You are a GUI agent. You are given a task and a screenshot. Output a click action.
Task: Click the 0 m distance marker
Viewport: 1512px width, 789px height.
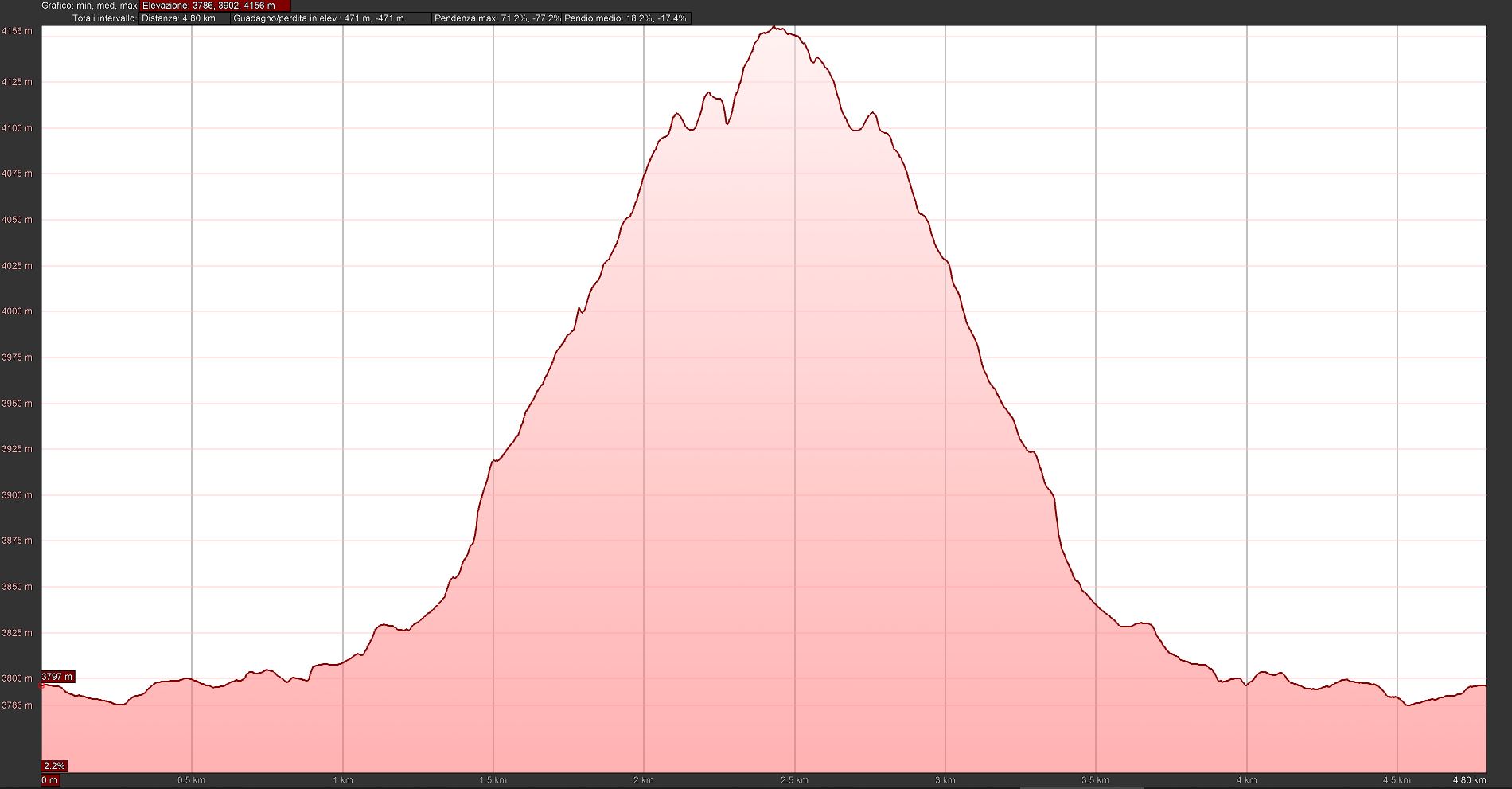click(49, 780)
